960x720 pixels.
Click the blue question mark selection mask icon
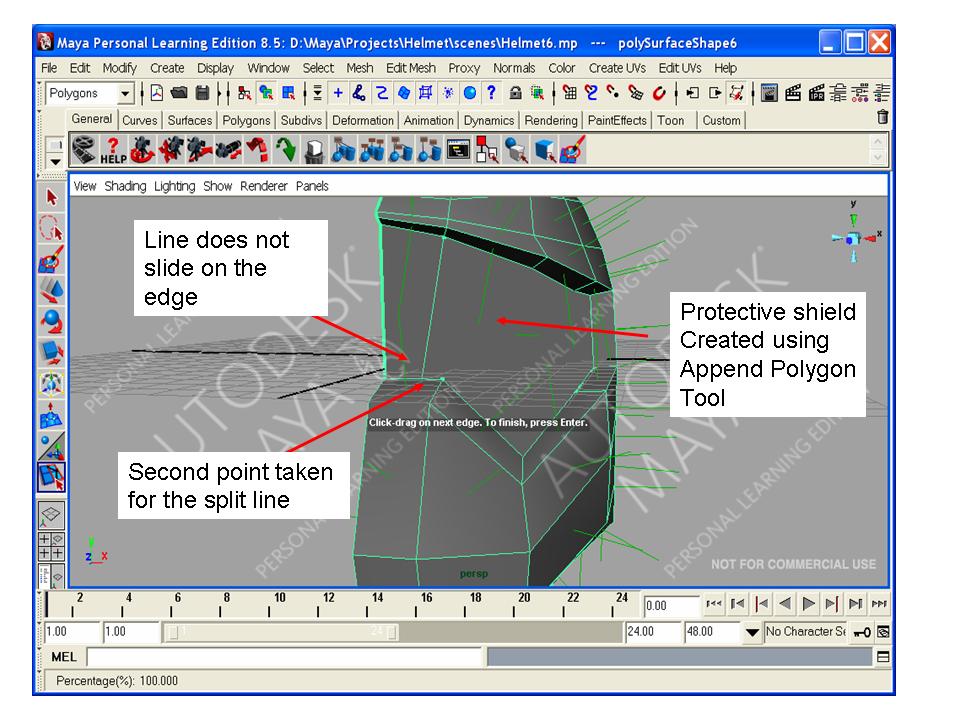point(491,93)
